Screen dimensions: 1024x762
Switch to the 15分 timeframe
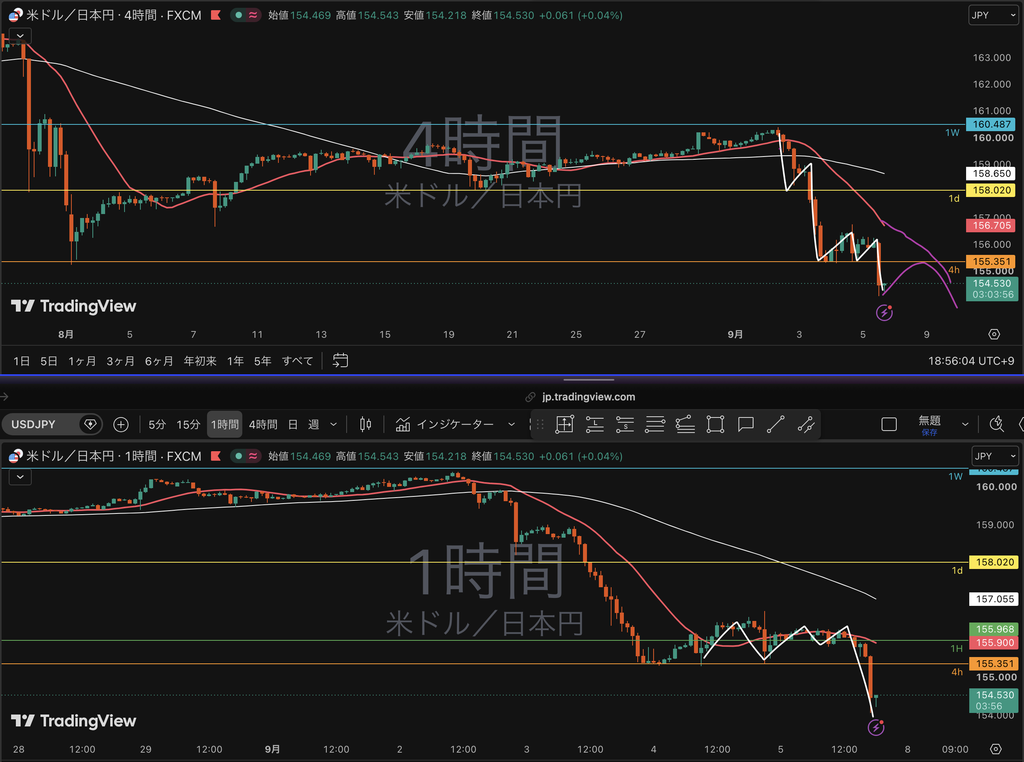(x=188, y=424)
